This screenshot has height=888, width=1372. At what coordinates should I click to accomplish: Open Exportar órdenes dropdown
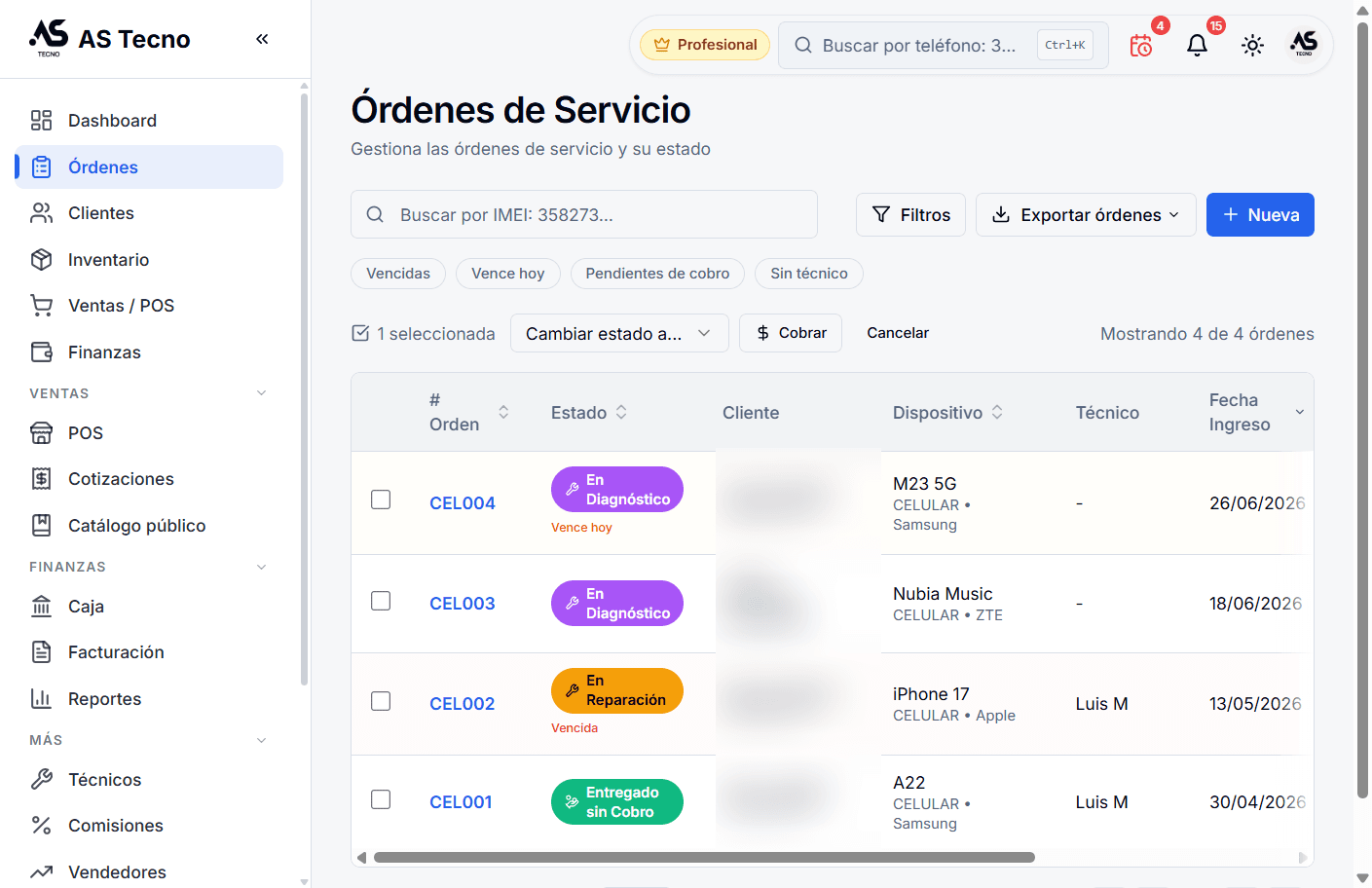tap(1088, 214)
